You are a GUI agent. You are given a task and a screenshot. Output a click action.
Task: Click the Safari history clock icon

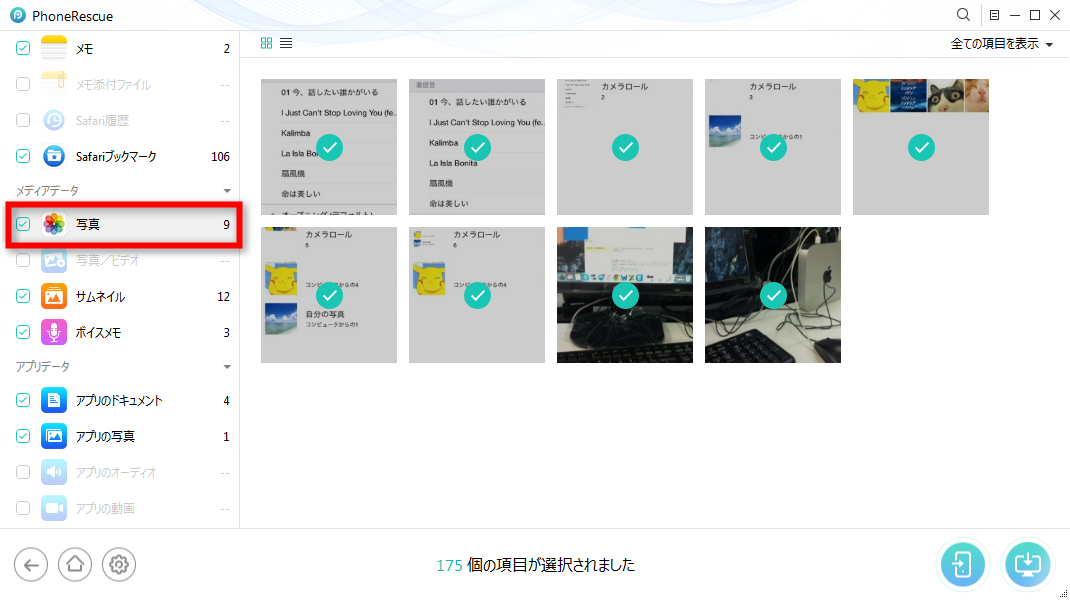pyautogui.click(x=54, y=120)
